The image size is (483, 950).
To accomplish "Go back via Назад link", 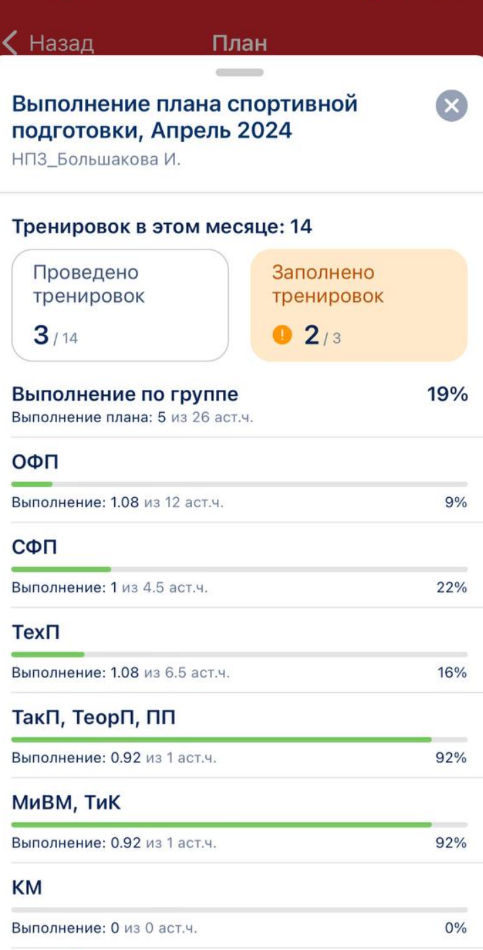I will [61, 43].
